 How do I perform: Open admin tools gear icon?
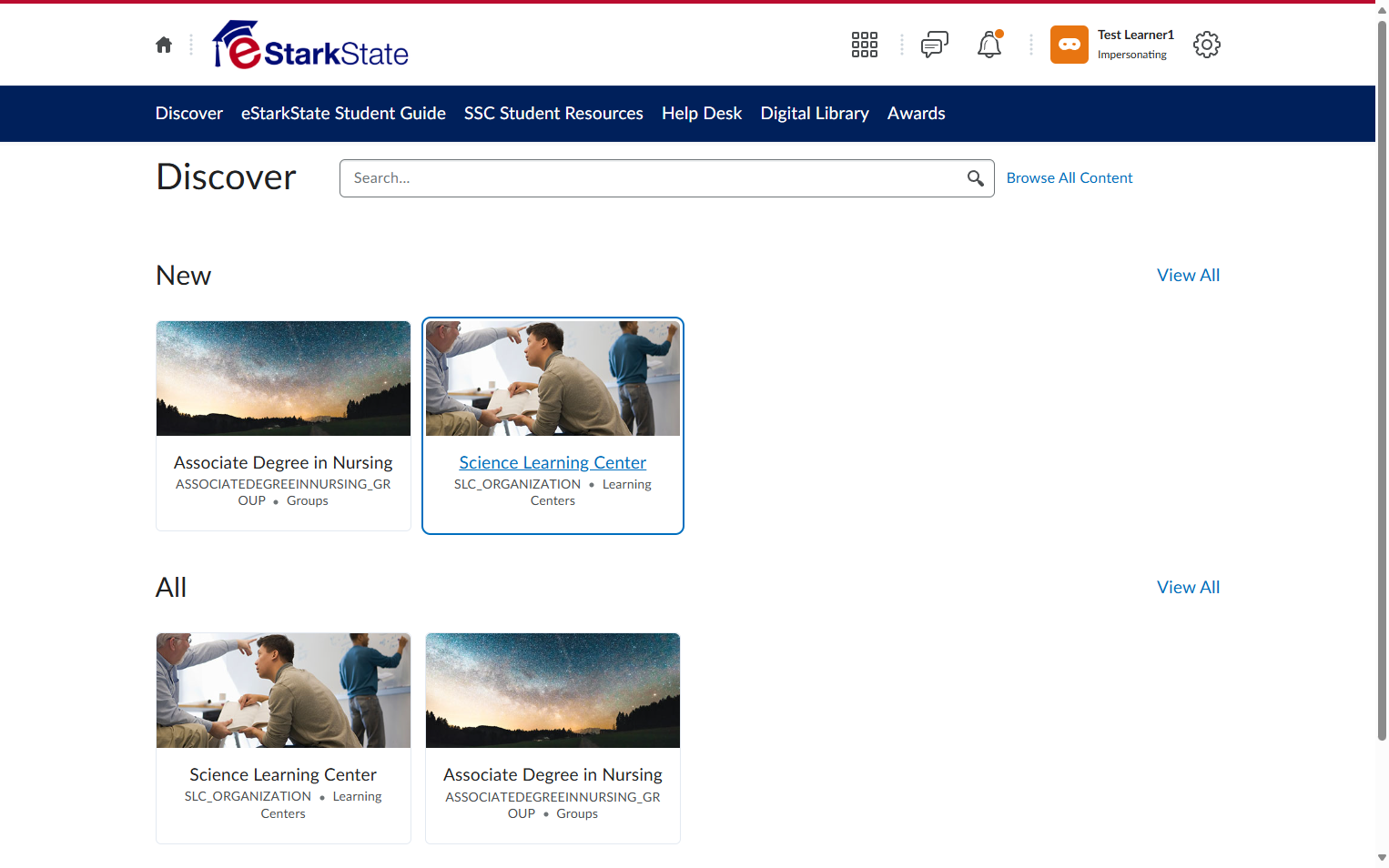1206,45
